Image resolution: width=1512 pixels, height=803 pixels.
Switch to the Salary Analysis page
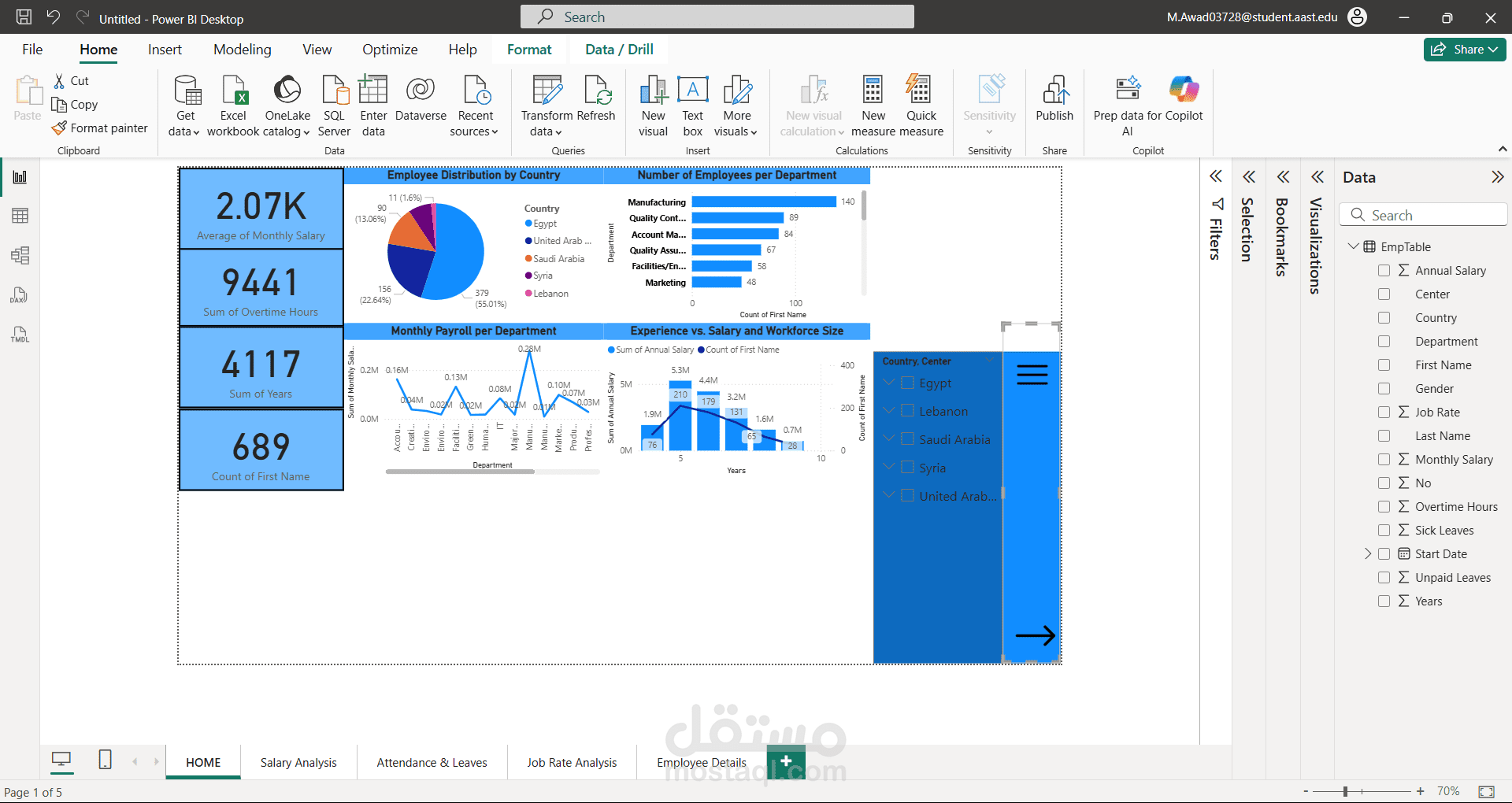[298, 763]
